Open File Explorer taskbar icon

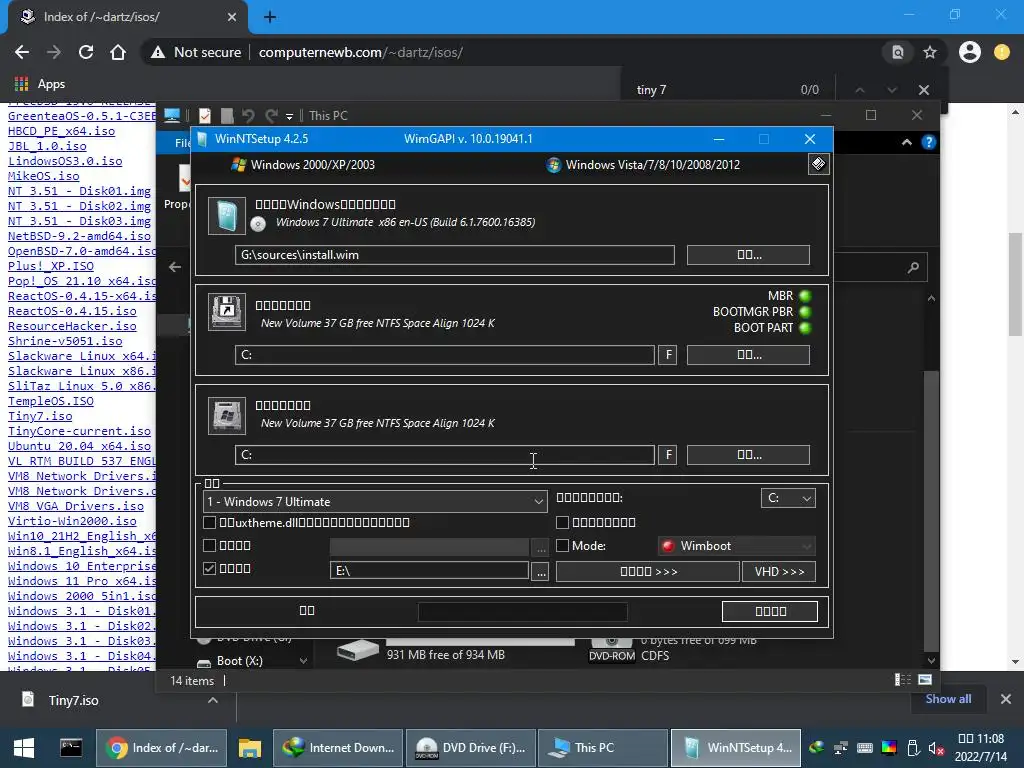point(249,748)
